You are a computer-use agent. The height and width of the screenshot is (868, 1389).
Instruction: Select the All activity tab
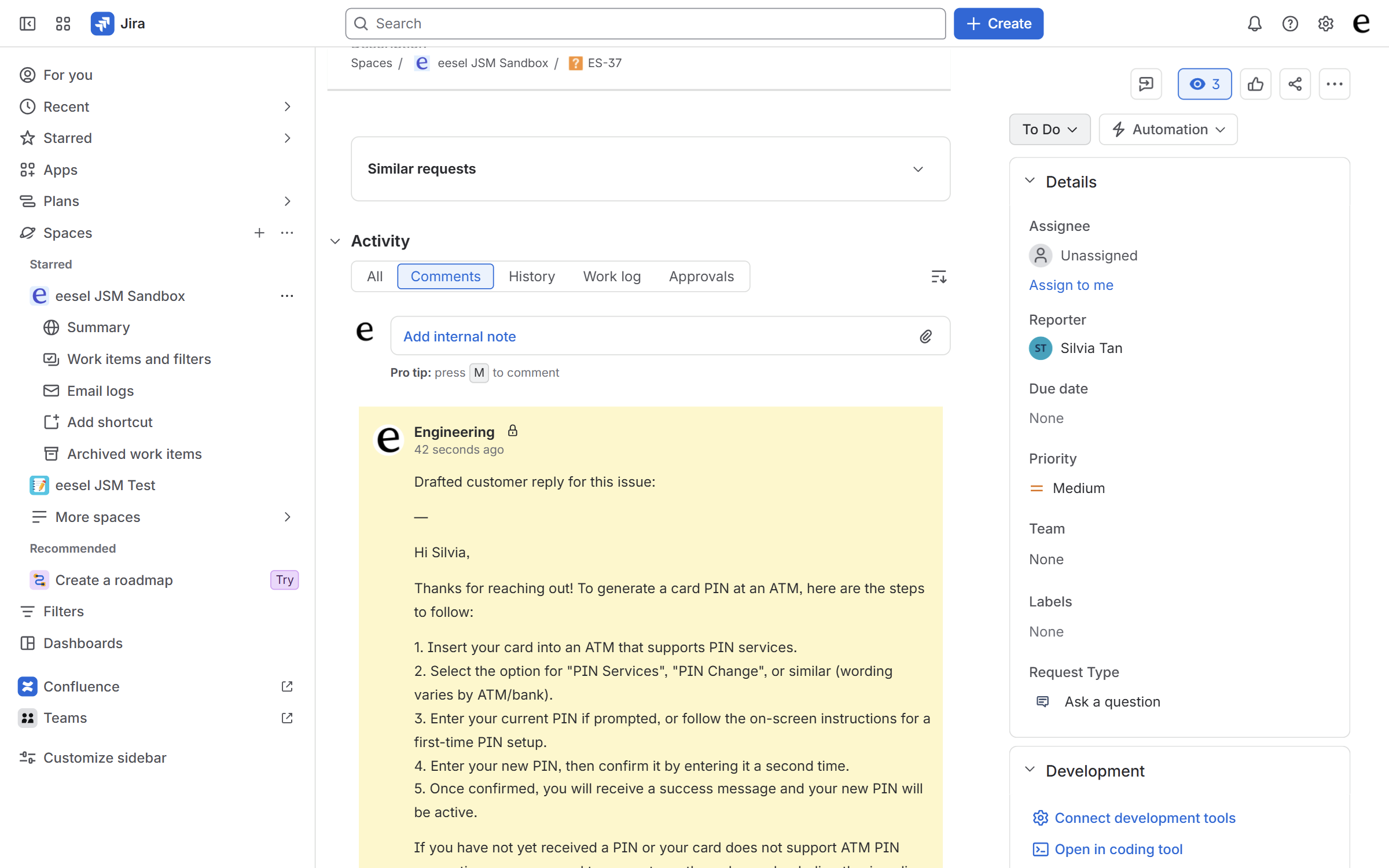point(374,277)
